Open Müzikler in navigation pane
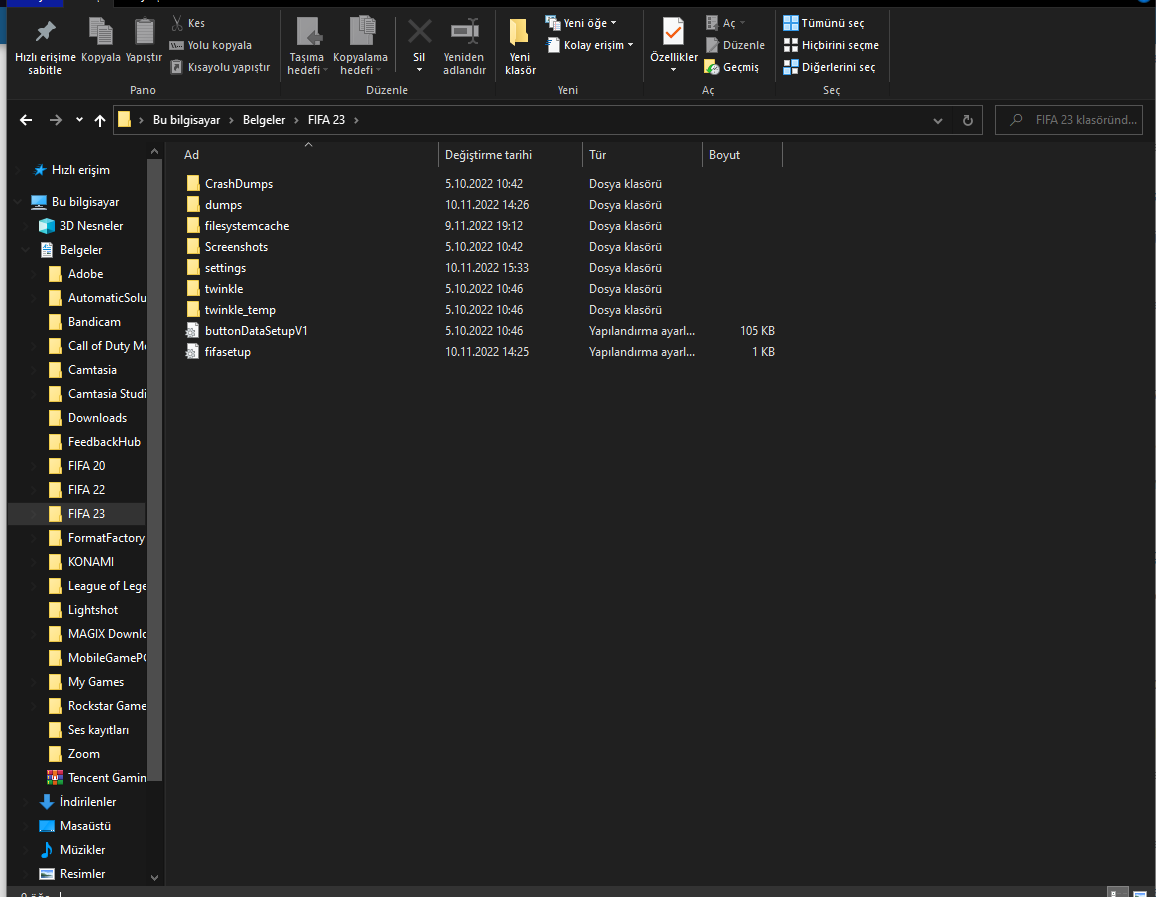1156x897 pixels. (83, 850)
